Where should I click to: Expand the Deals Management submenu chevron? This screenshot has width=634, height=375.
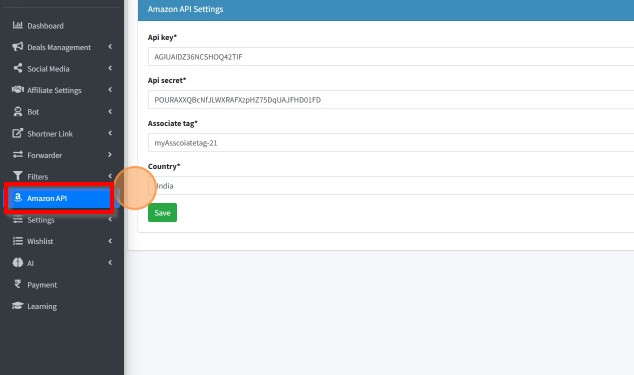click(x=110, y=47)
